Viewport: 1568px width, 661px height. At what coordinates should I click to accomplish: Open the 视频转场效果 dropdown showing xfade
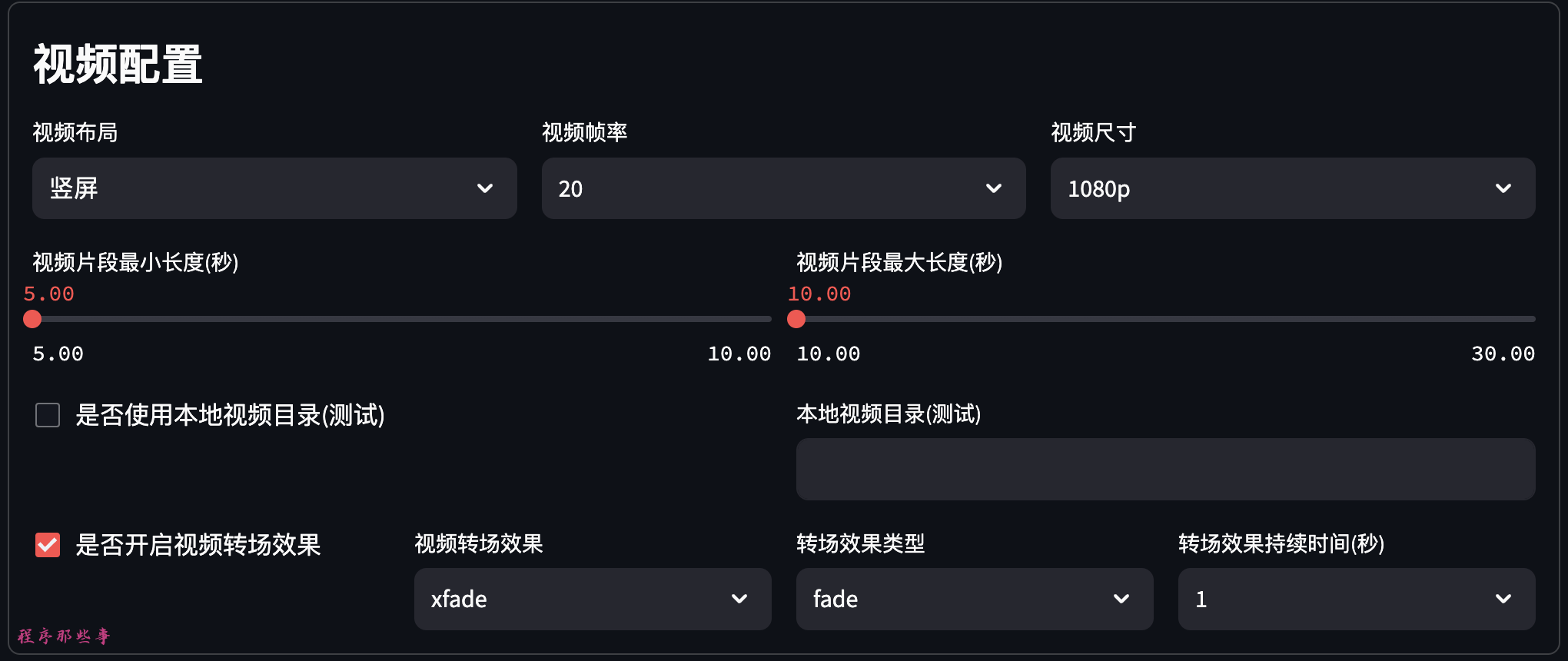click(593, 599)
